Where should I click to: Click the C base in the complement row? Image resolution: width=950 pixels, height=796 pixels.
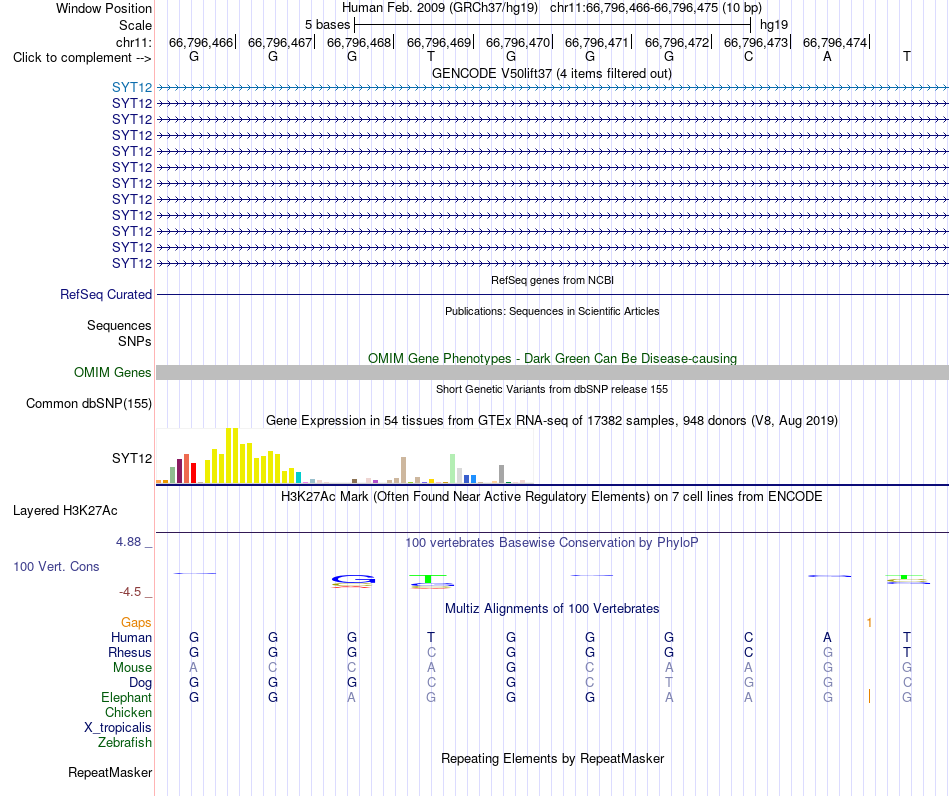748,56
